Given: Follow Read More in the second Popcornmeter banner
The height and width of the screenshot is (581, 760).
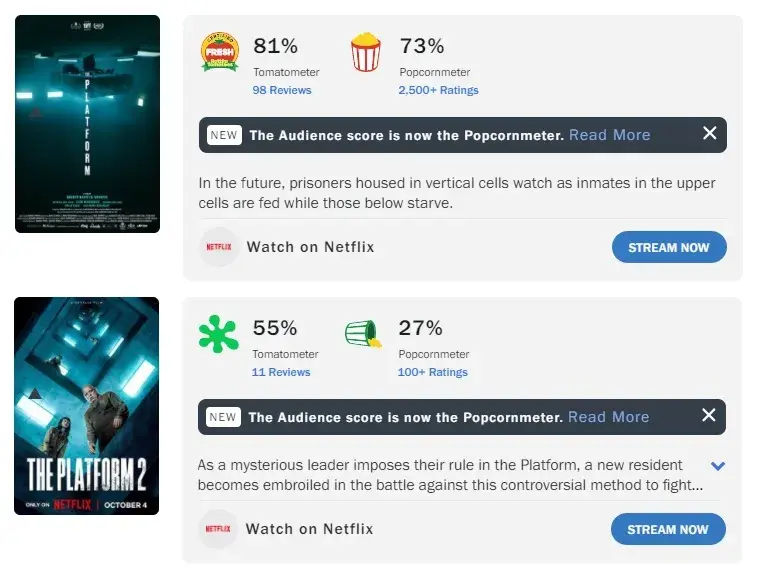Looking at the screenshot, I should pyautogui.click(x=608, y=417).
